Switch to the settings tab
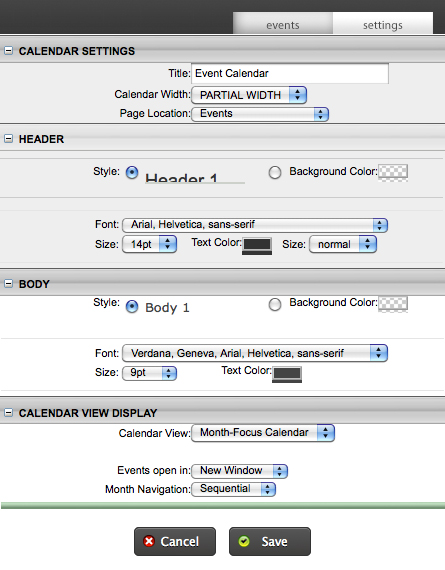445x570 pixels. [x=383, y=24]
